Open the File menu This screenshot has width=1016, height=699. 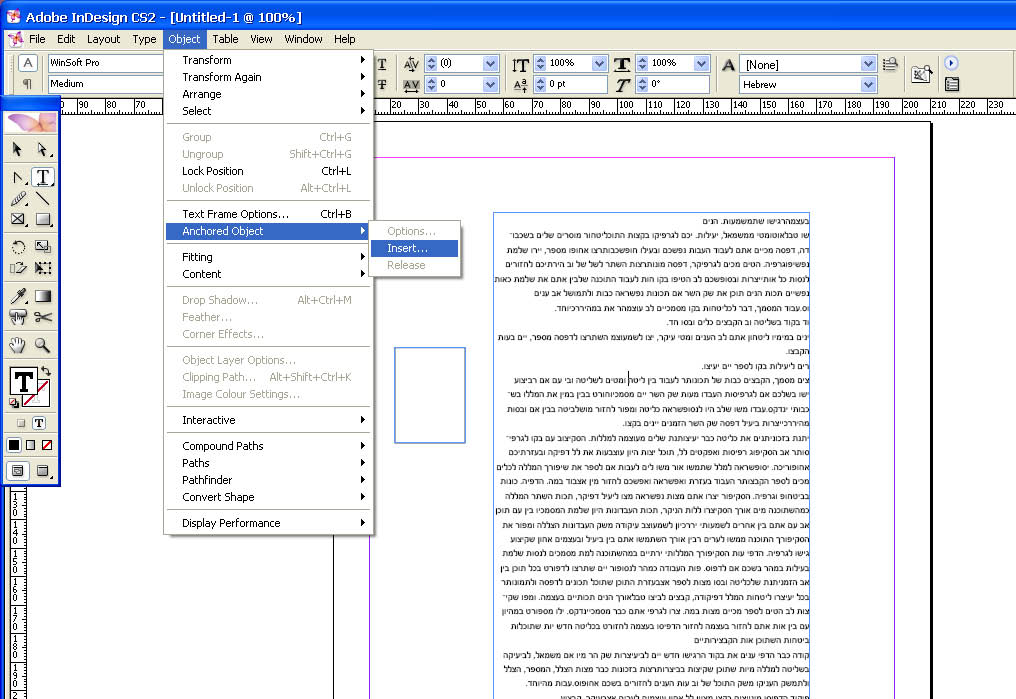pyautogui.click(x=37, y=39)
